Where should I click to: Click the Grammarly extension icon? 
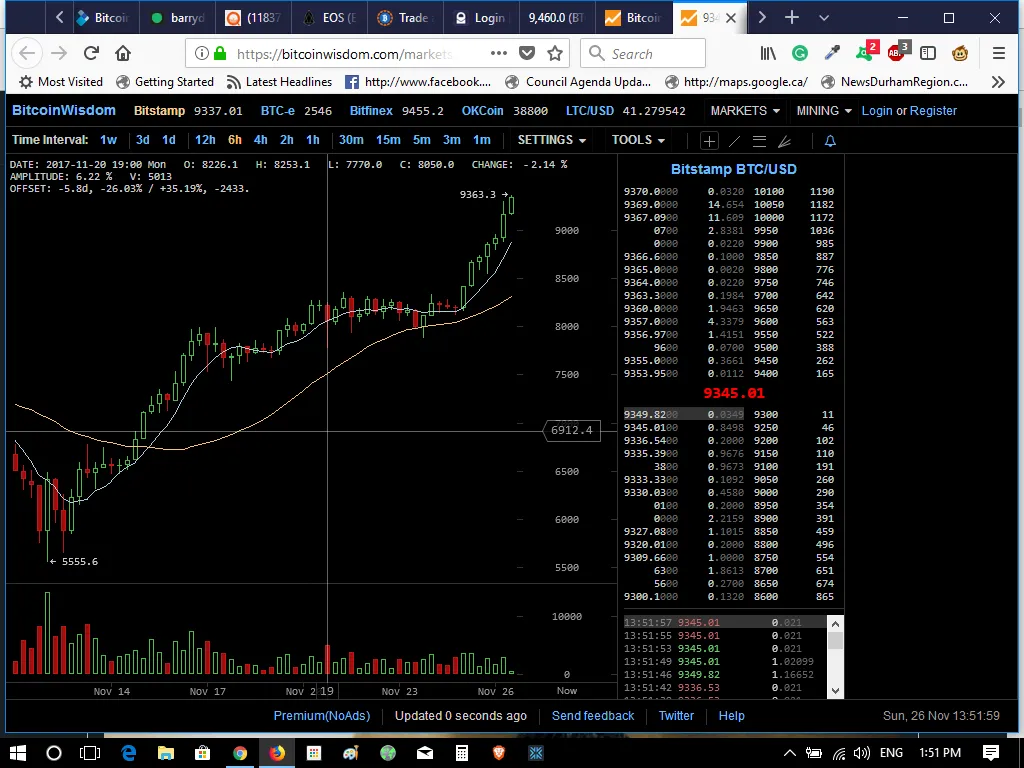(800, 54)
